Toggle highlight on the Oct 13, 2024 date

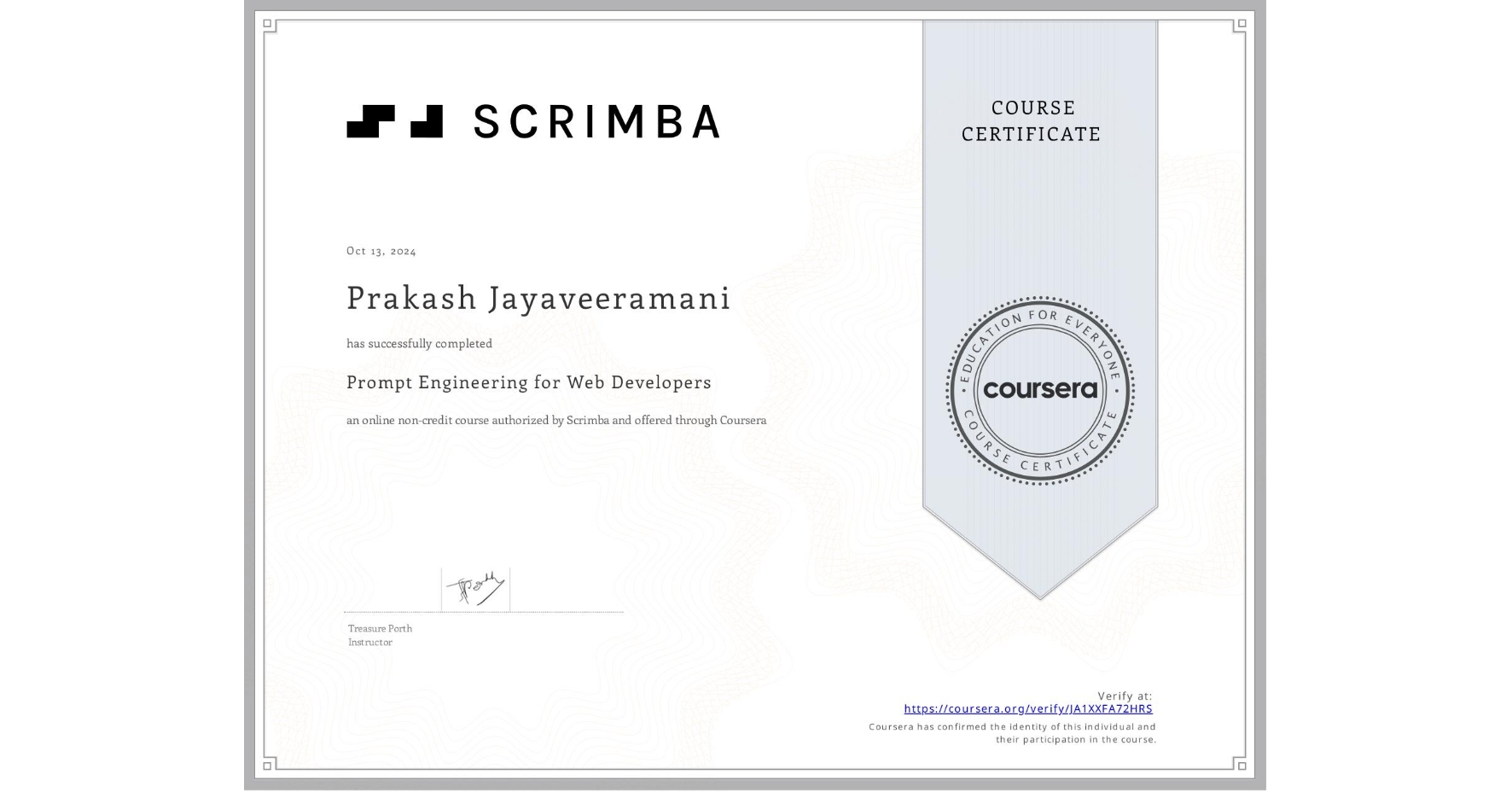point(381,250)
